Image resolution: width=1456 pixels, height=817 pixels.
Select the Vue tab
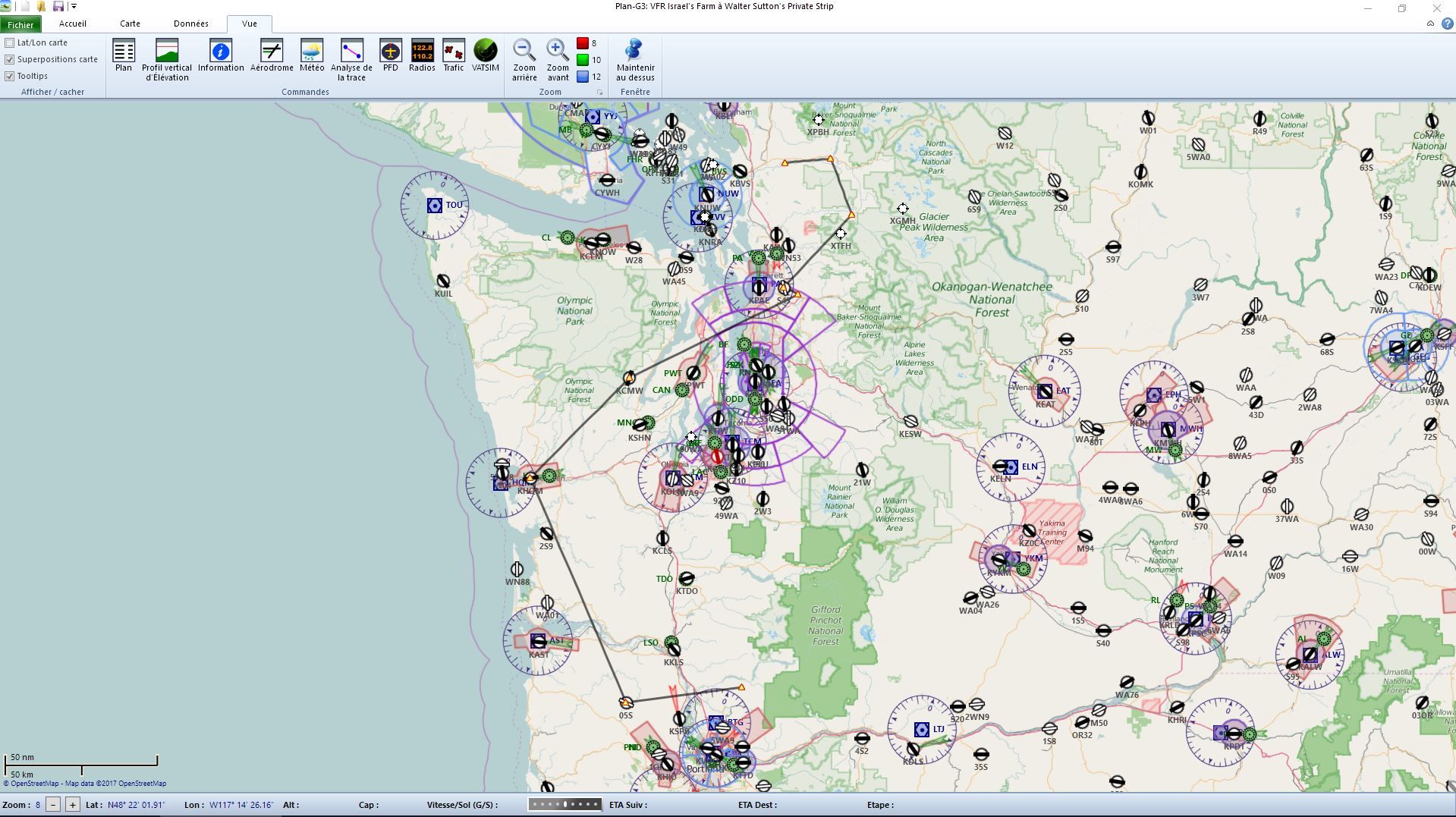[250, 24]
